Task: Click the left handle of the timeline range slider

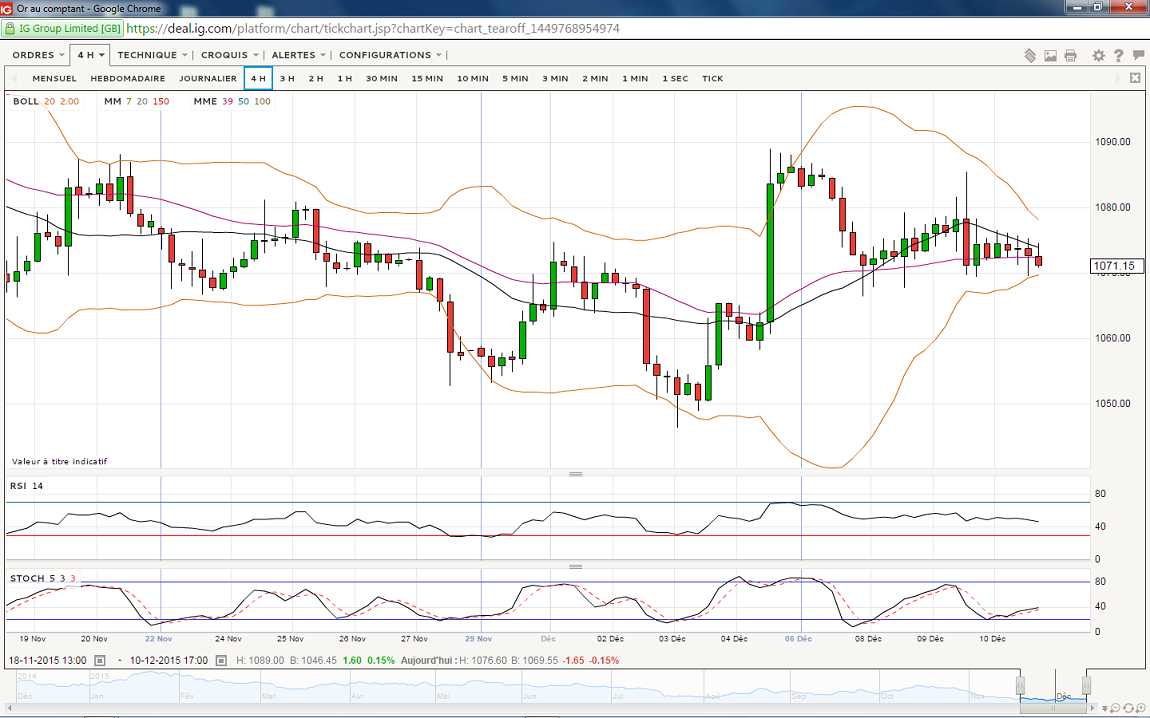Action: coord(1021,686)
